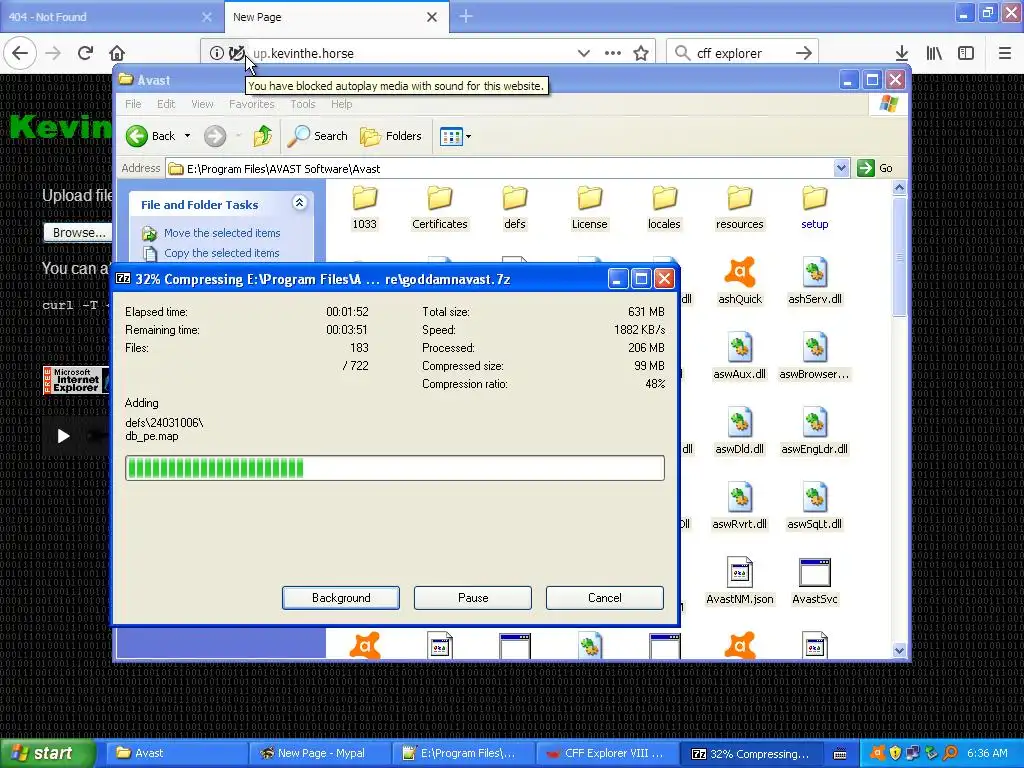This screenshot has width=1024, height=768.
Task: Select the Certificates folder
Action: point(440,208)
